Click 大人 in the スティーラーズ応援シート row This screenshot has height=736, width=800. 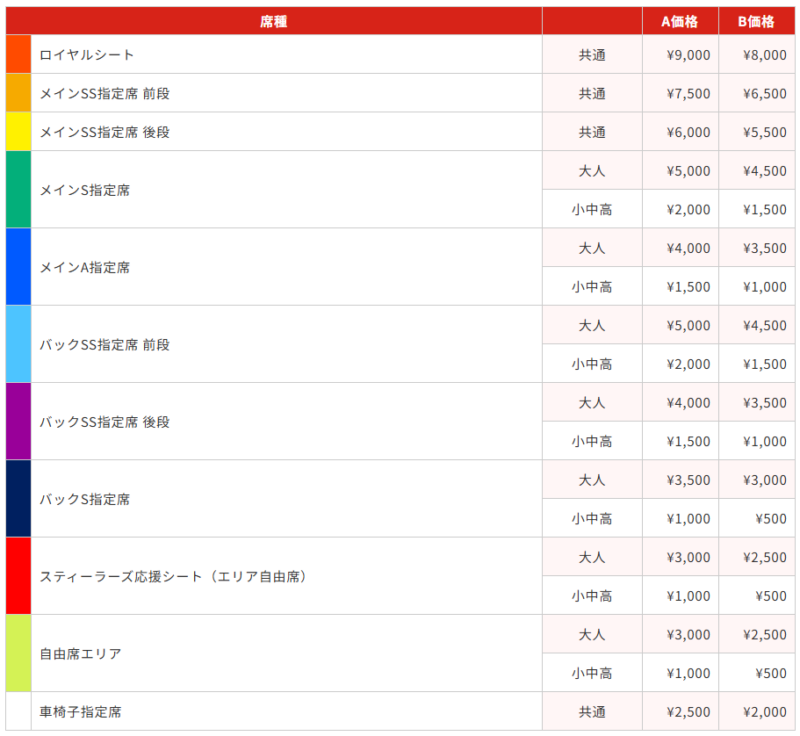click(592, 557)
